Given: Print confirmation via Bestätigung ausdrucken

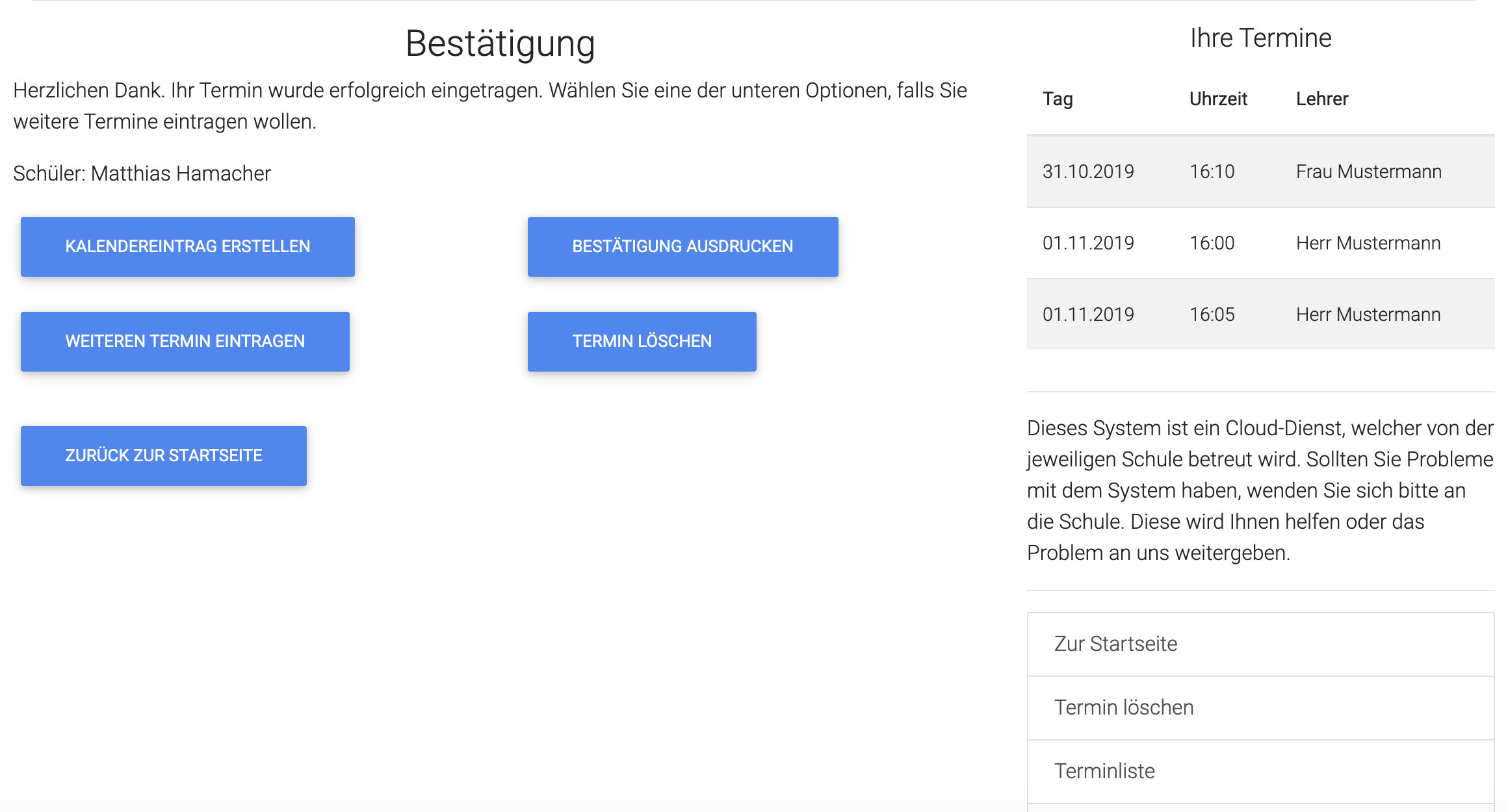Looking at the screenshot, I should (x=682, y=247).
